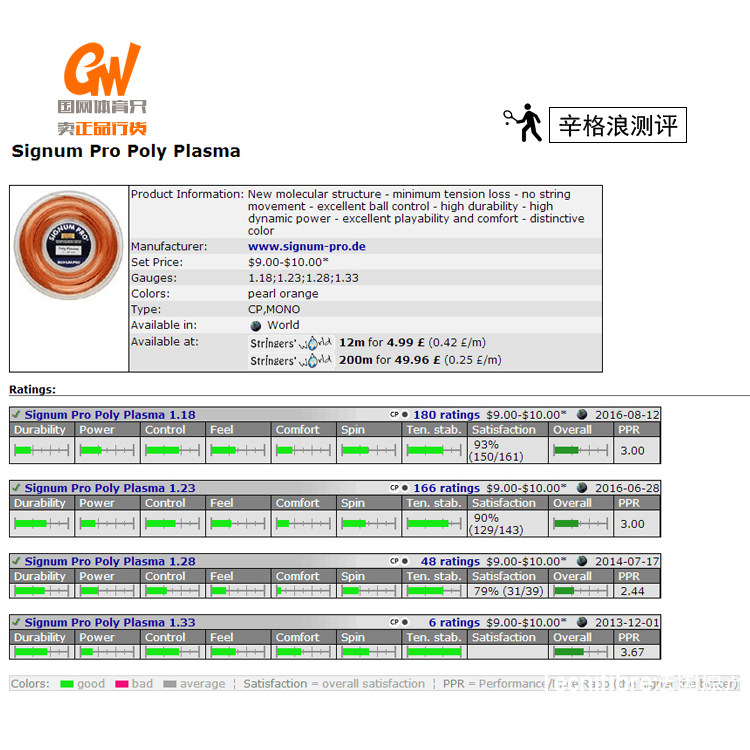Viewport: 750px width, 750px height.
Task: Click the green checkmark on the 1.28 row
Action: point(16,561)
